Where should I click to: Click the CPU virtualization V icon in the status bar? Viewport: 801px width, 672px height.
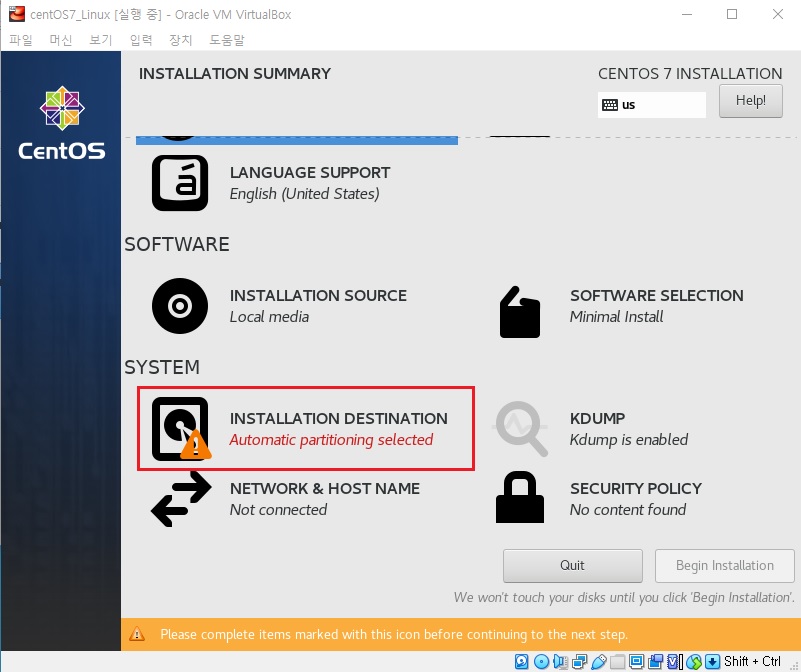point(674,661)
